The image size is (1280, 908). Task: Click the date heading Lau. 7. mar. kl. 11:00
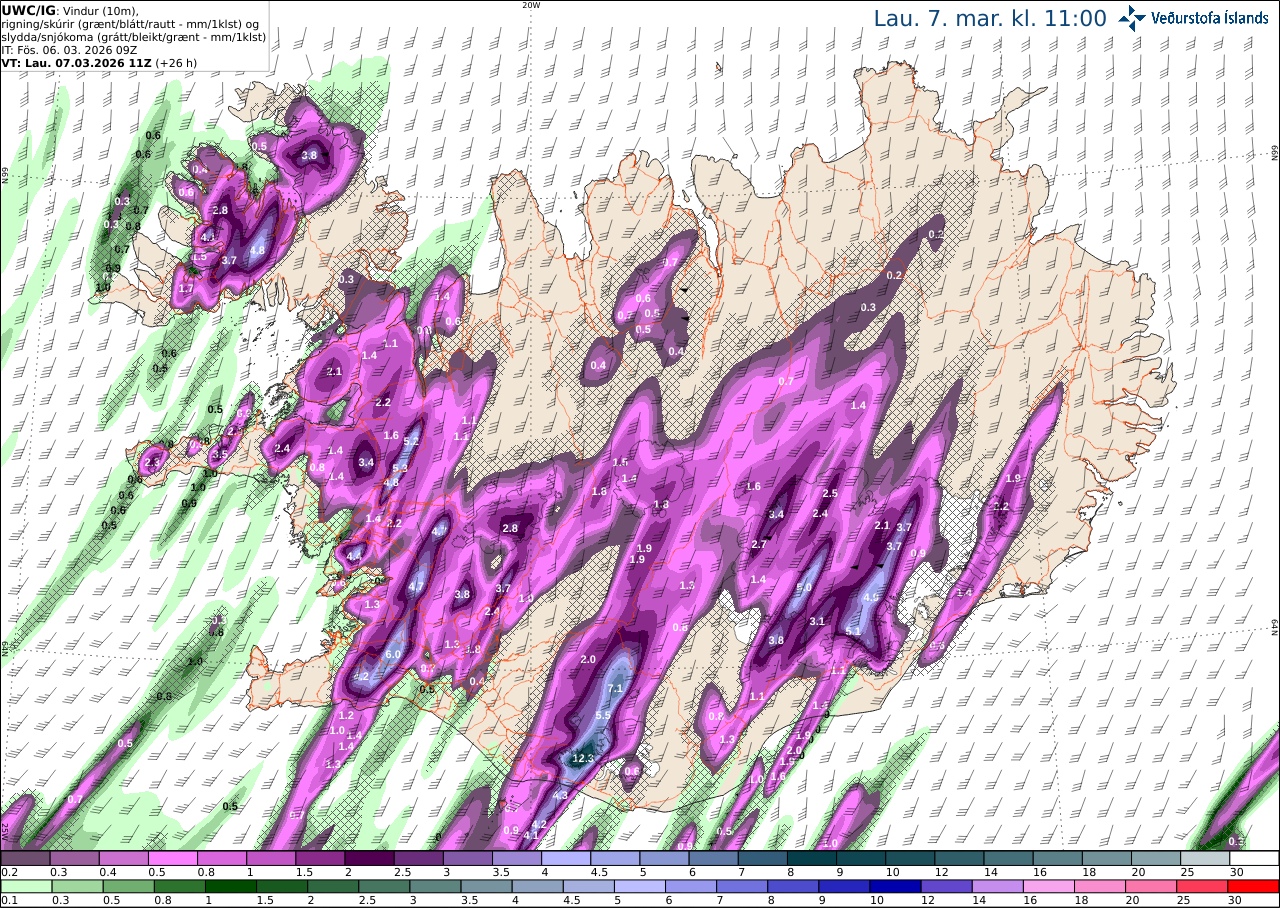[990, 18]
